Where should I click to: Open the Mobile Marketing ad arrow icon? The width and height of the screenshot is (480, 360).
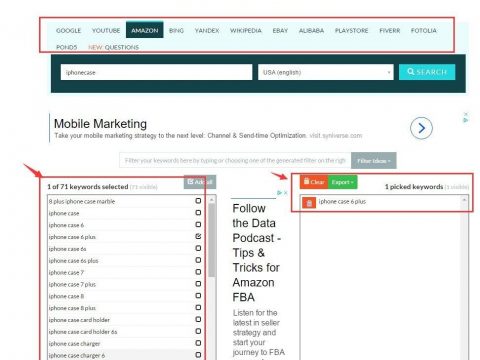pos(421,128)
